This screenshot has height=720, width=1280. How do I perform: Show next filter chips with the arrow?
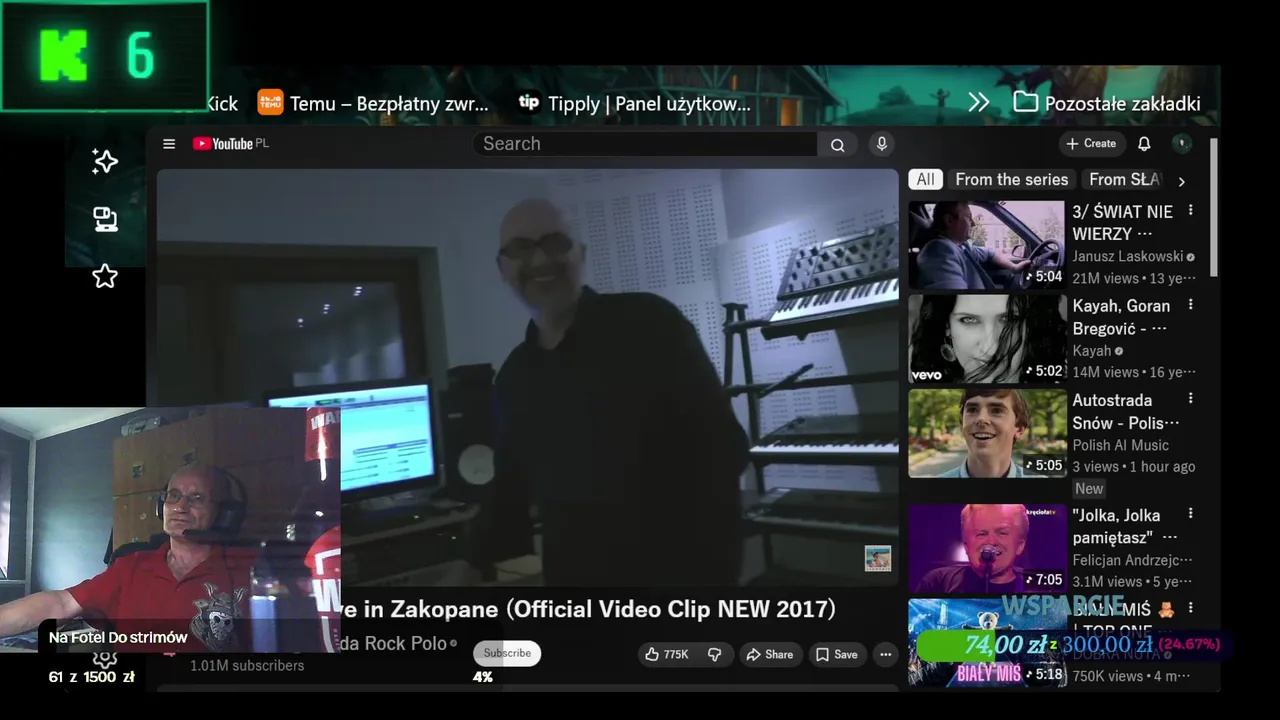coord(1181,181)
